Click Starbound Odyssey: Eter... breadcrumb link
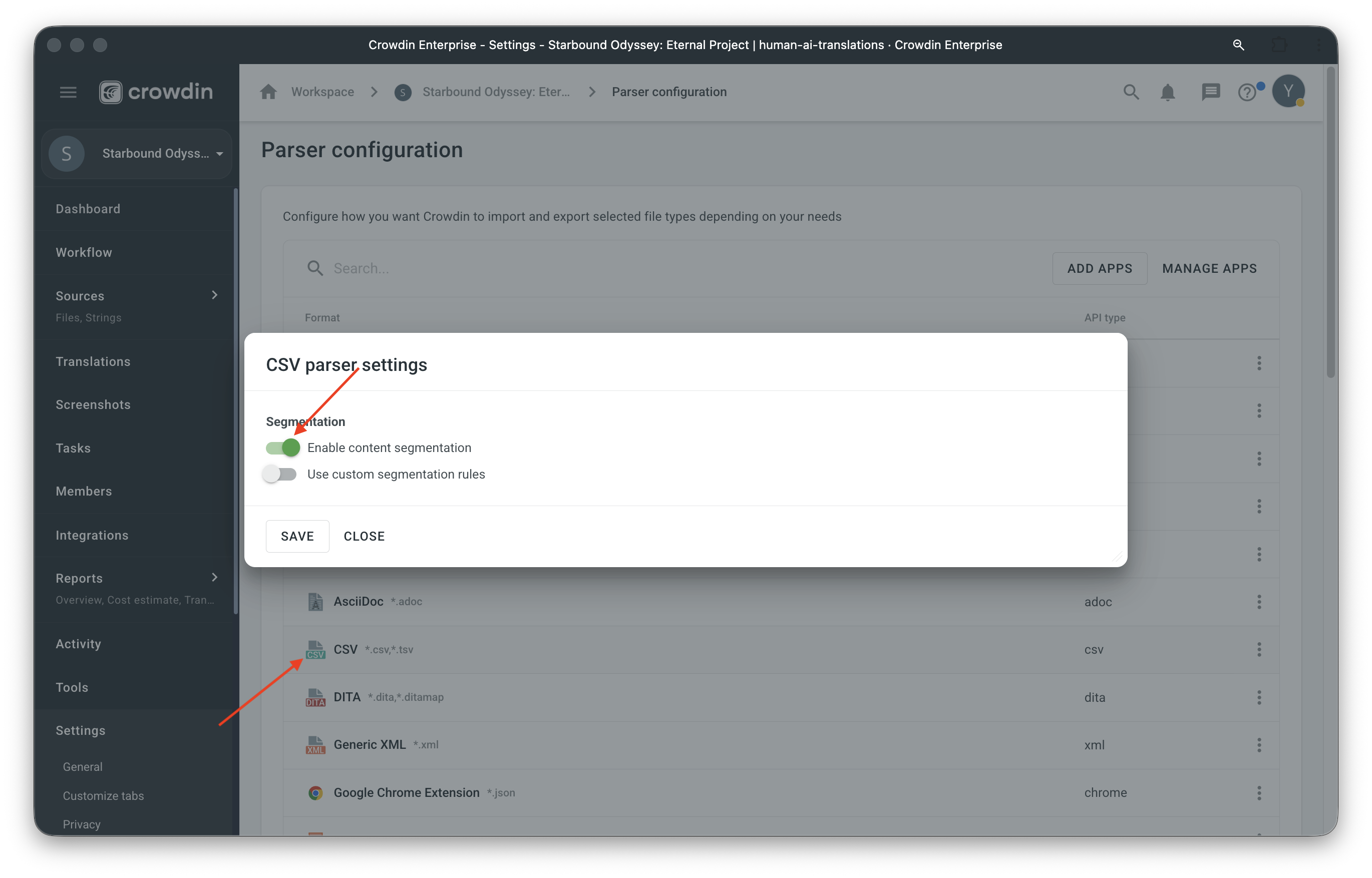Viewport: 1372px width, 878px height. pos(496,92)
